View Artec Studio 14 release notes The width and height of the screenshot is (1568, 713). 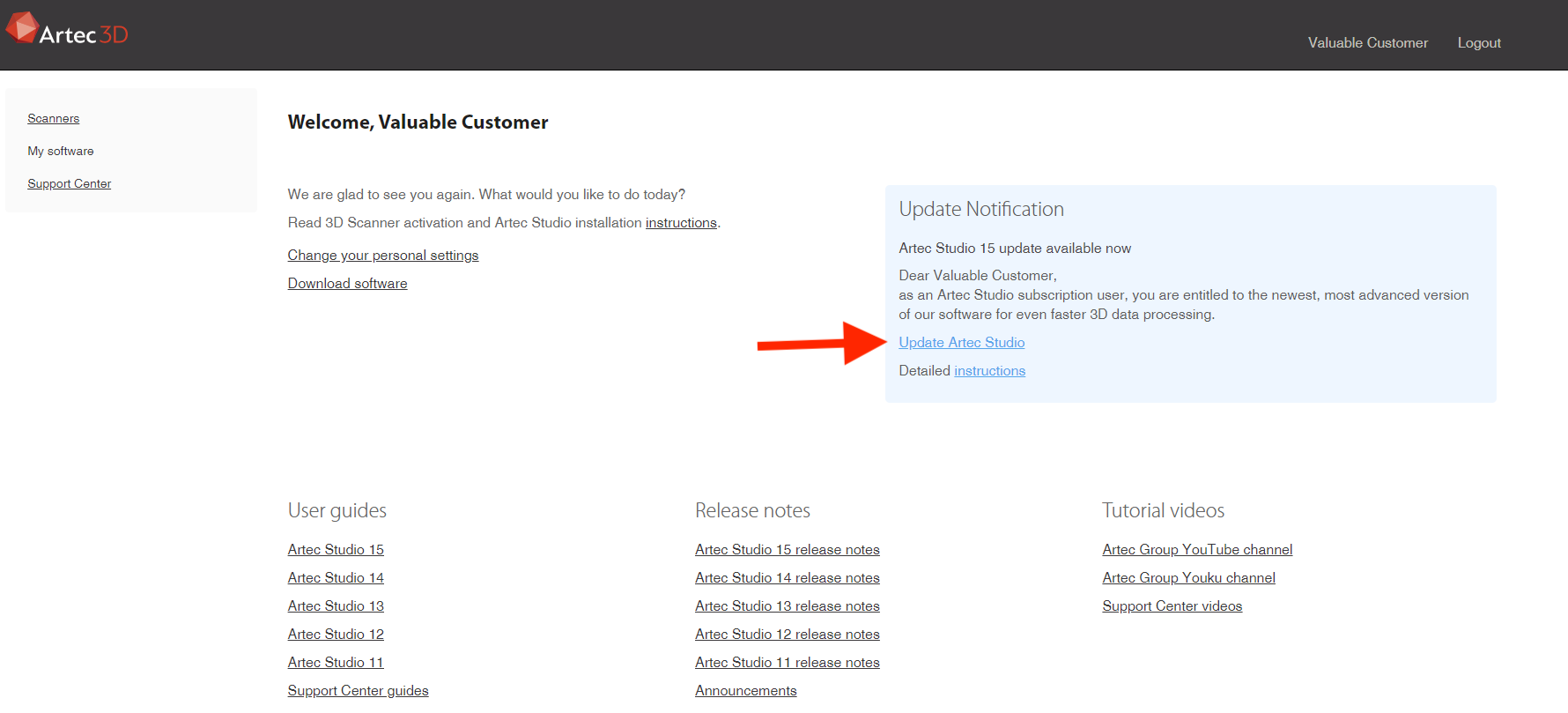[x=787, y=578]
